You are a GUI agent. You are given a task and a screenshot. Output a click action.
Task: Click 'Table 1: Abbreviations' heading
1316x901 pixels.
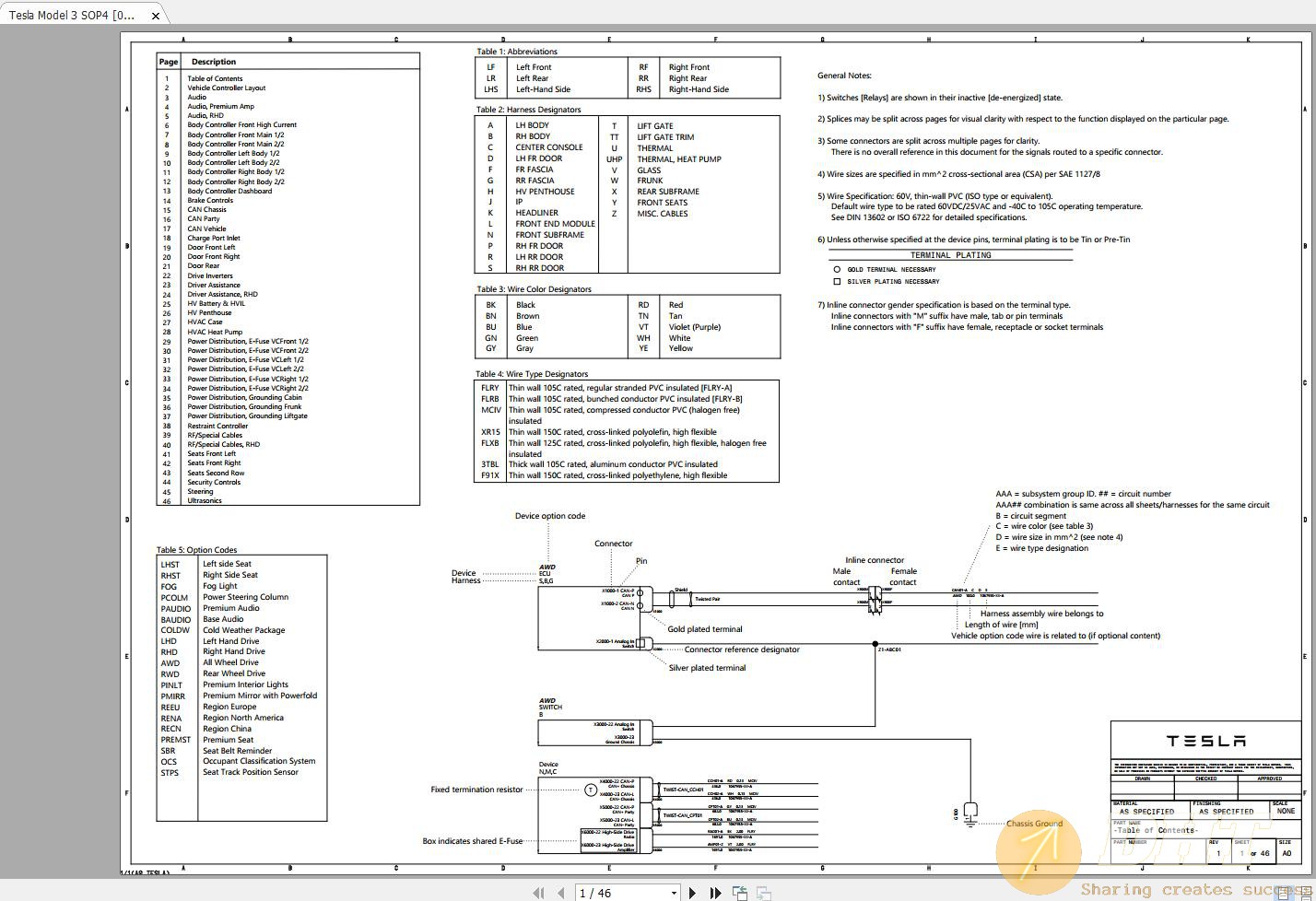click(516, 52)
